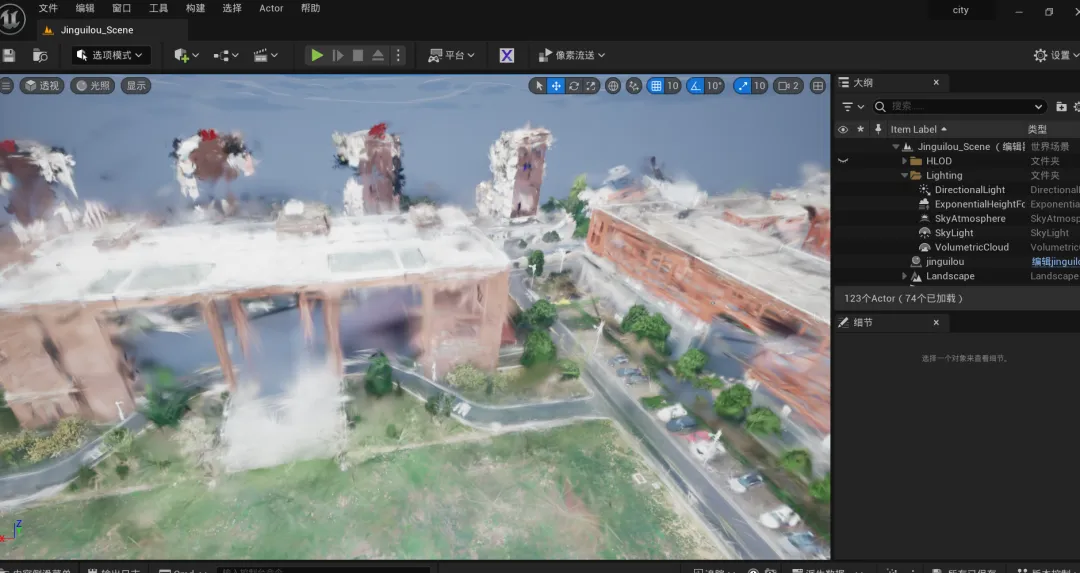Viewport: 1080px width, 573px height.
Task: Click the star unsaved column header
Action: 860,129
